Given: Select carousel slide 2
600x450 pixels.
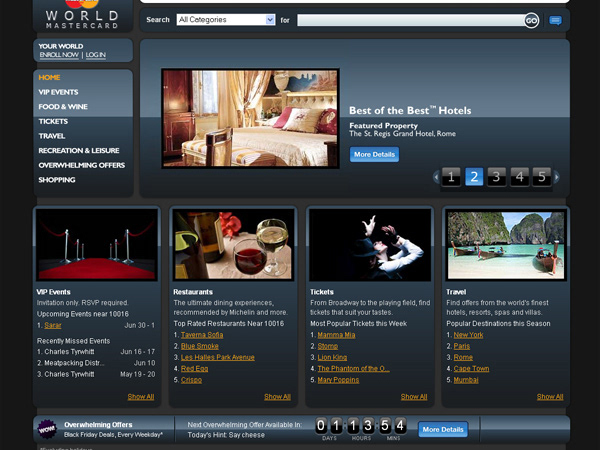Looking at the screenshot, I should (474, 177).
